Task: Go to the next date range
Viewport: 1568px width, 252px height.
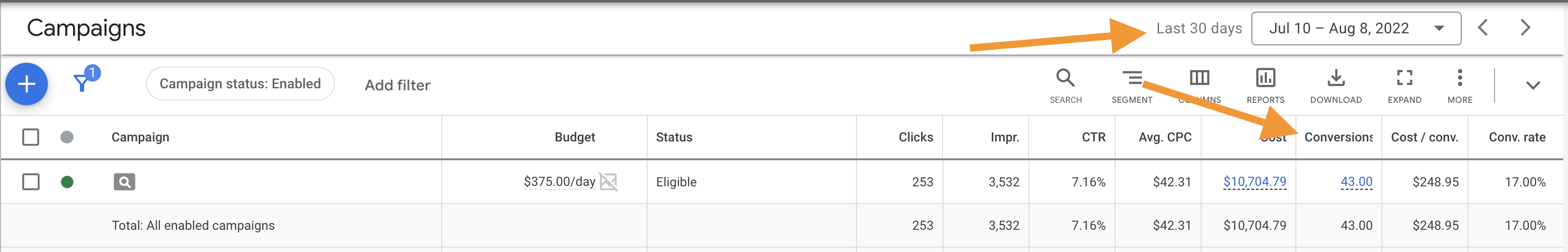Action: pos(1525,28)
